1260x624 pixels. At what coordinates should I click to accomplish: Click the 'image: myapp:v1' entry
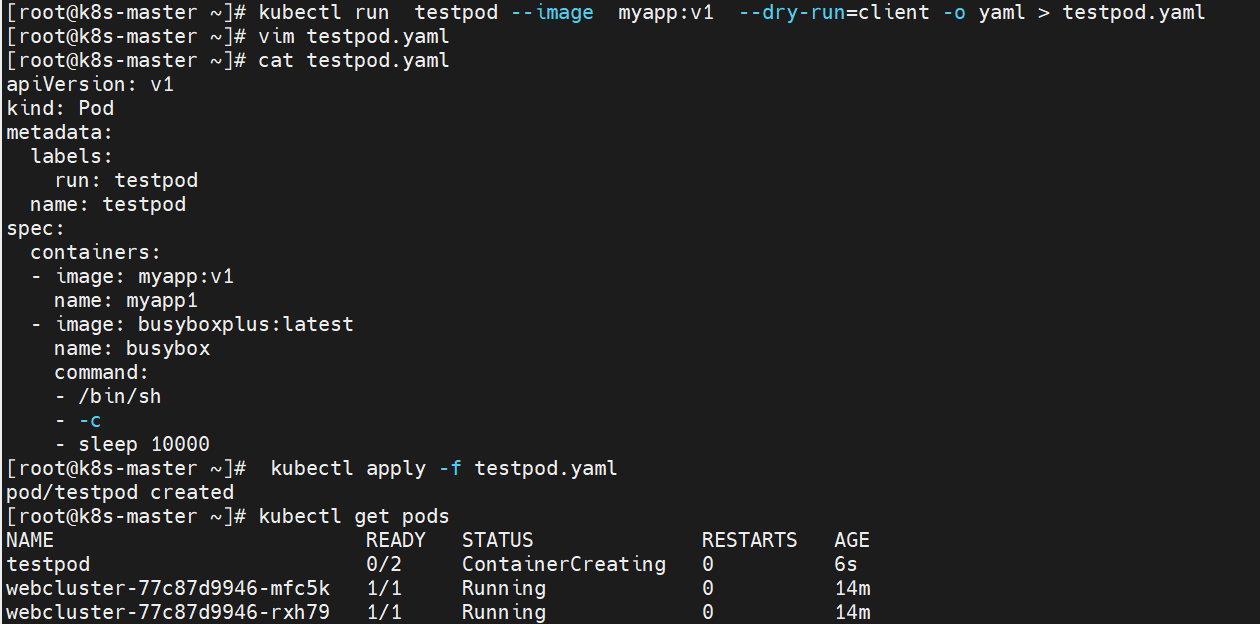click(144, 277)
